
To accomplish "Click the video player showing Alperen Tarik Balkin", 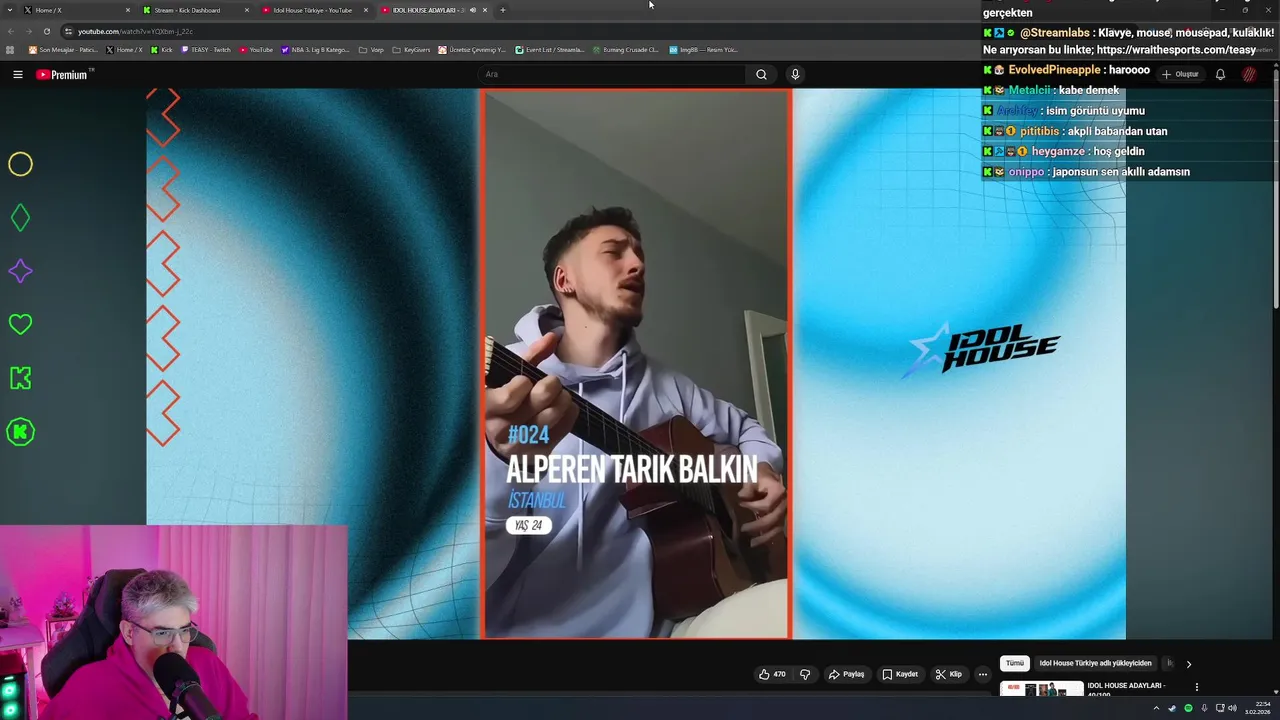I will pos(636,364).
